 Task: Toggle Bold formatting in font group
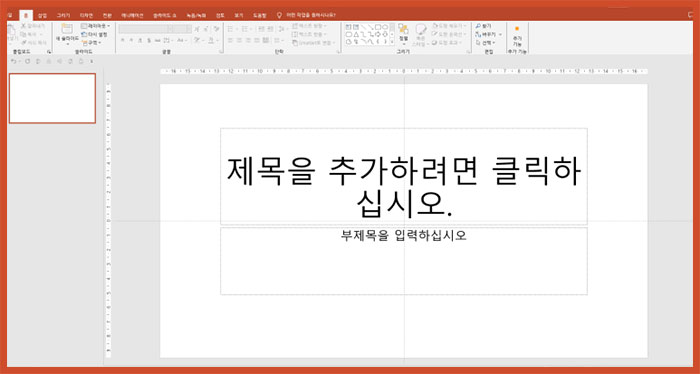tap(122, 40)
